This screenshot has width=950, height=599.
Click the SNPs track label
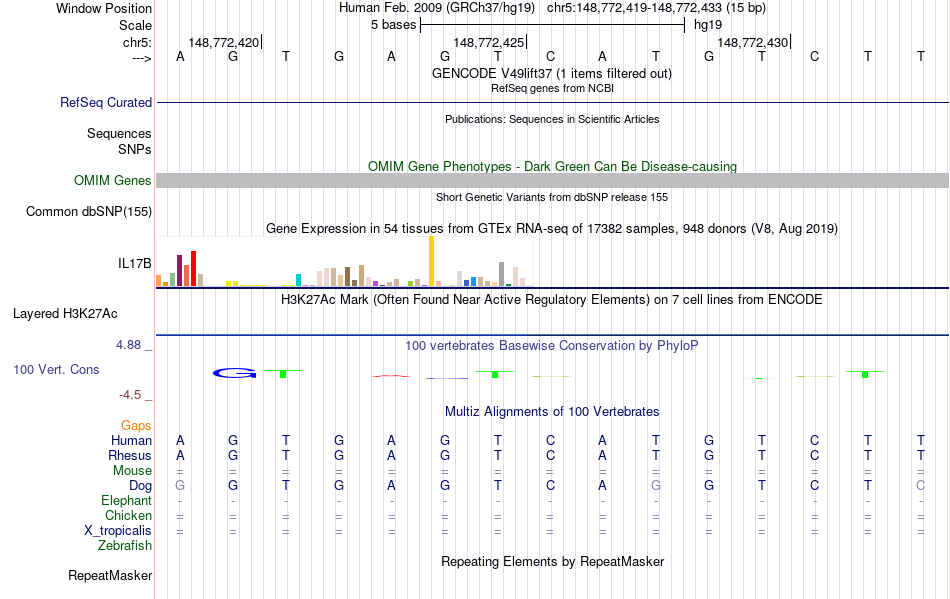pyautogui.click(x=135, y=149)
